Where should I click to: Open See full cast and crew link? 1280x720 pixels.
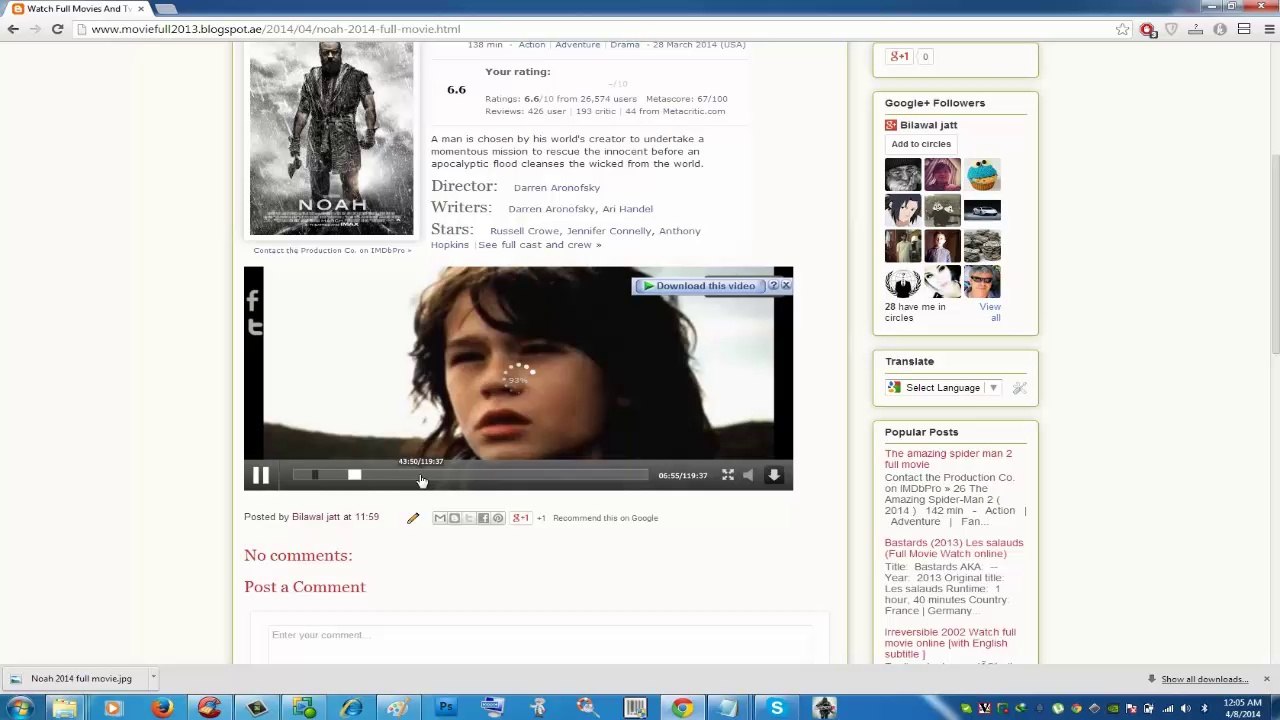point(540,245)
